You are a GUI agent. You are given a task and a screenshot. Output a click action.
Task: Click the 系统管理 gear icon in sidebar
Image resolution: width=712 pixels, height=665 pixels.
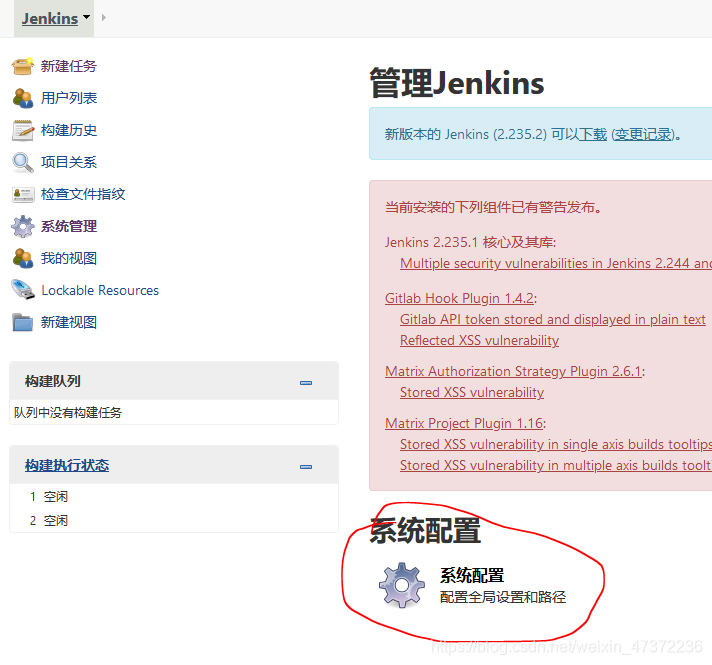[x=23, y=226]
